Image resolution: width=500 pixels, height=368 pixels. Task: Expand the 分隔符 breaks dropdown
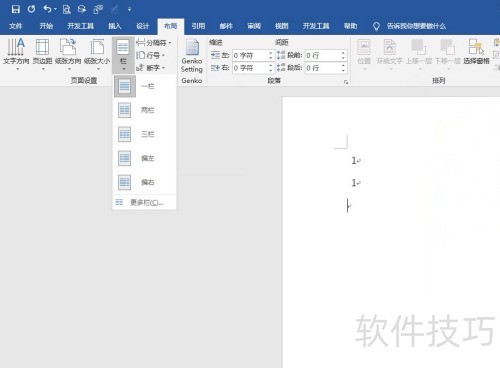pyautogui.click(x=154, y=43)
